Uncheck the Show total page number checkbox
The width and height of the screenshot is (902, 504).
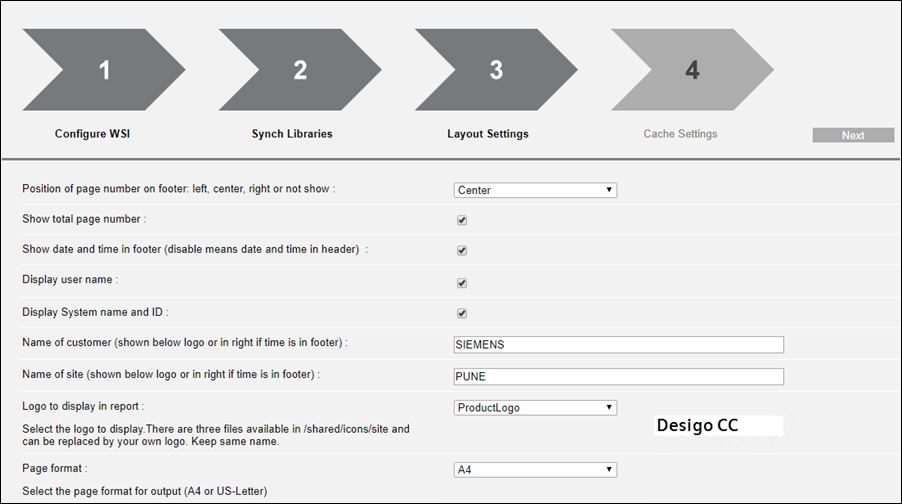click(462, 220)
